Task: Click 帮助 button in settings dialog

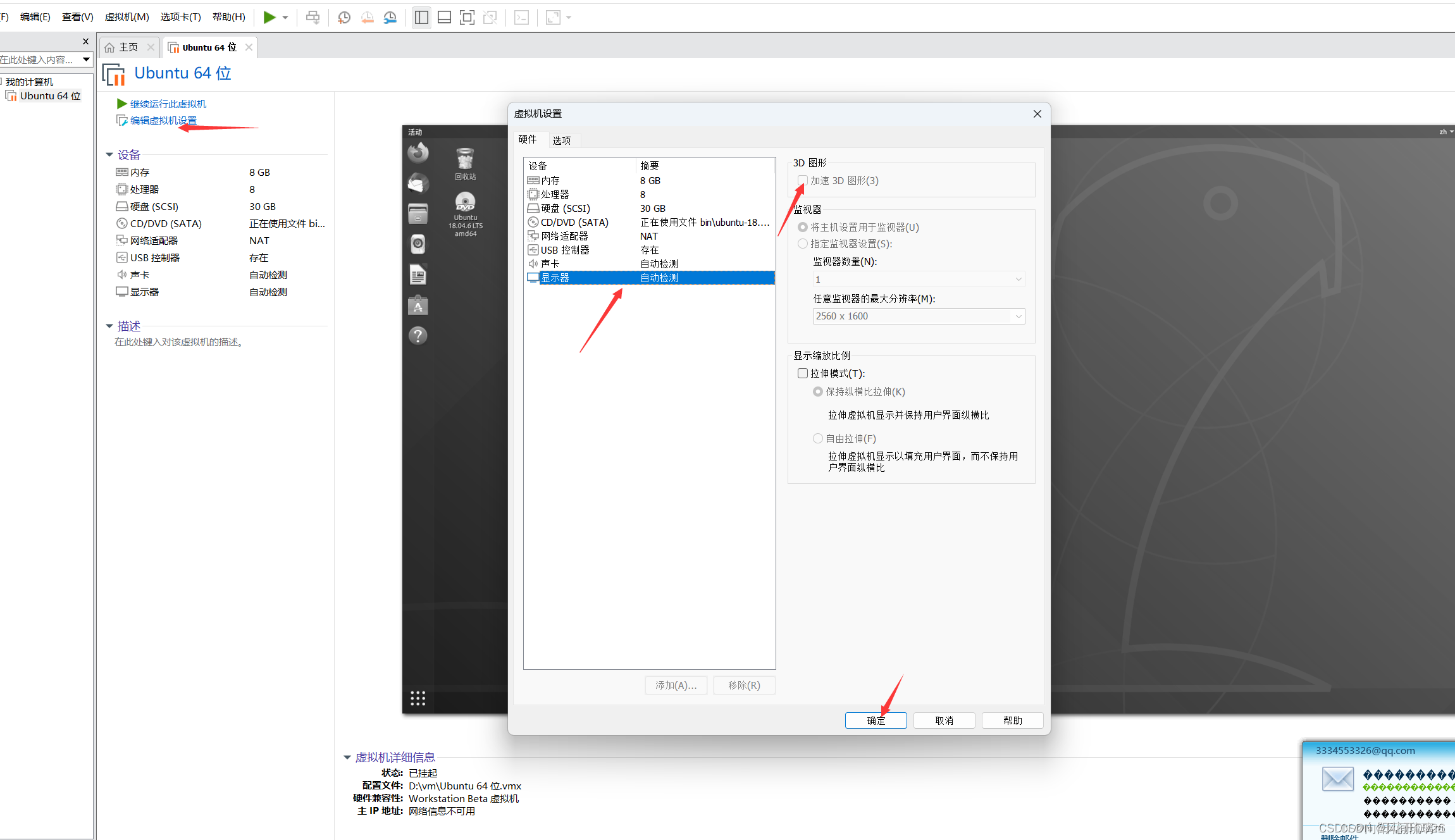Action: 1013,721
